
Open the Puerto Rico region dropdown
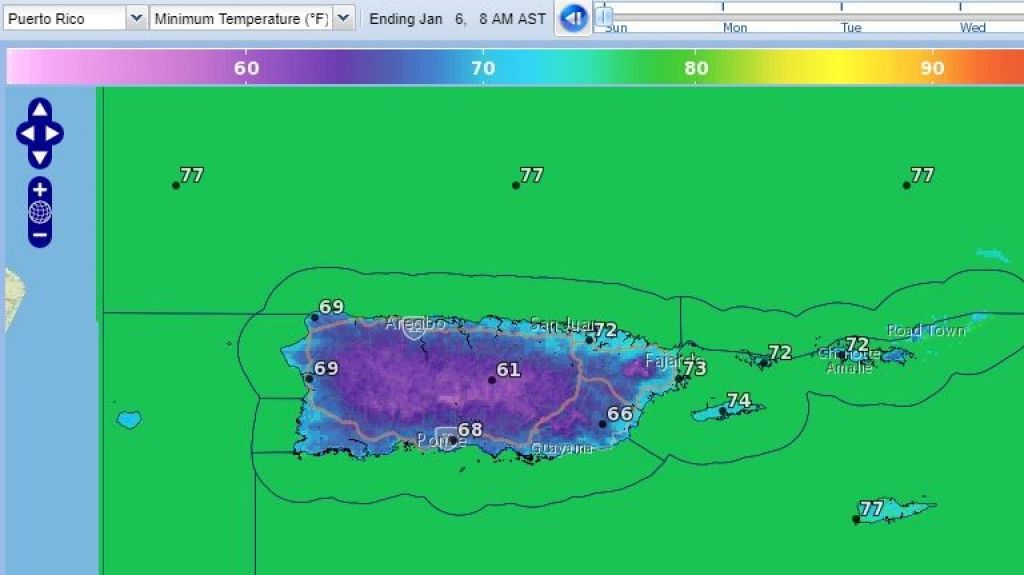[136, 18]
